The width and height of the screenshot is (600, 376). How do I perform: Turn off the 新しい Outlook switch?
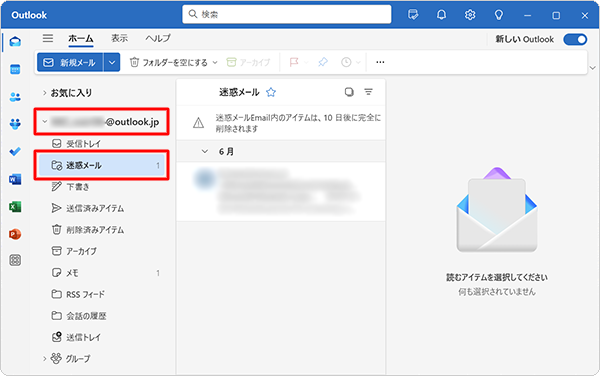[575, 39]
